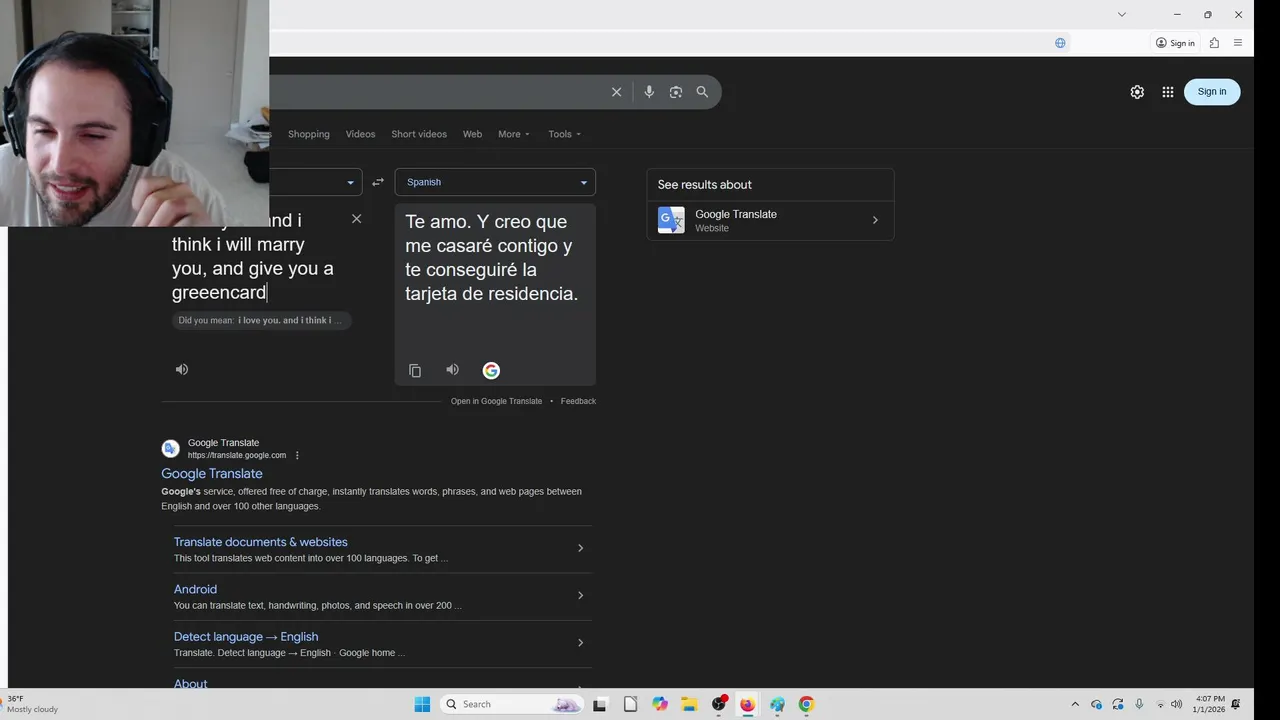This screenshot has height=720, width=1280.
Task: Open the browser hamburger menu
Action: click(x=1238, y=43)
